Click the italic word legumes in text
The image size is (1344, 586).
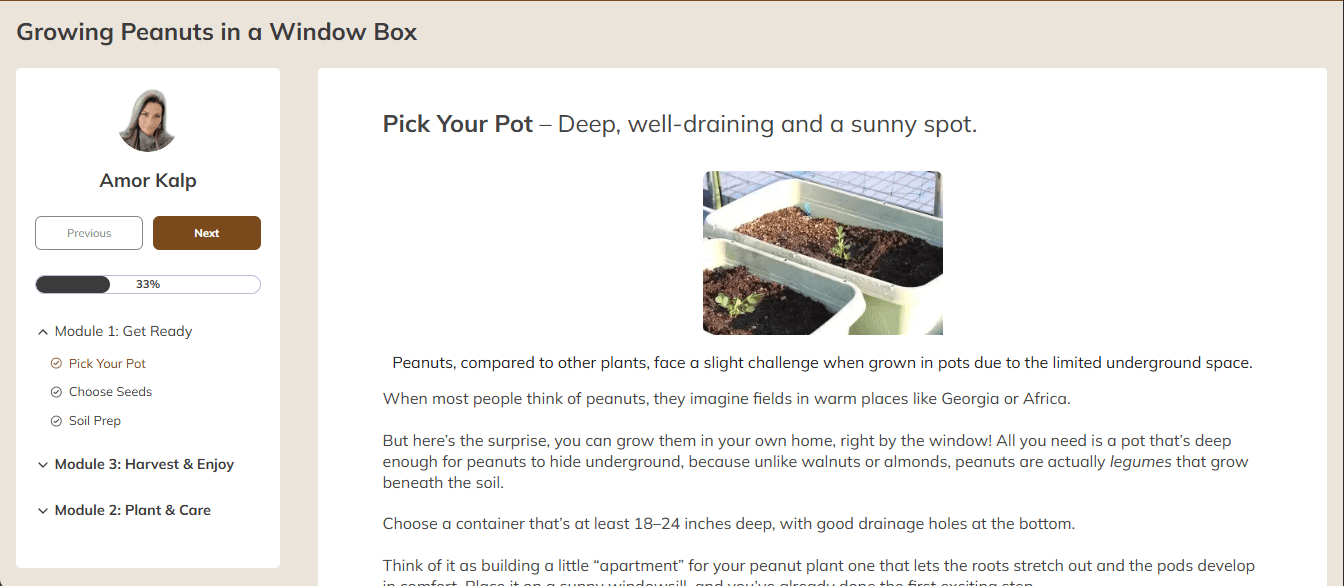pyautogui.click(x=1141, y=462)
